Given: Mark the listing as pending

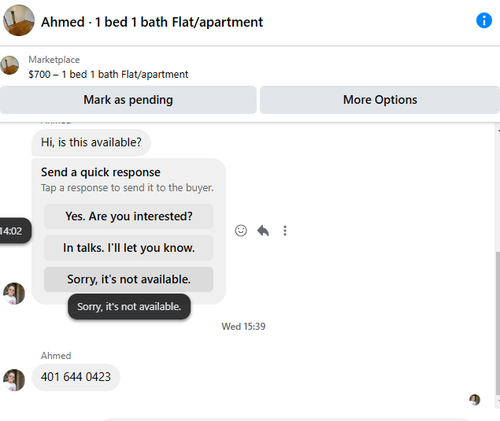Looking at the screenshot, I should 128,100.
